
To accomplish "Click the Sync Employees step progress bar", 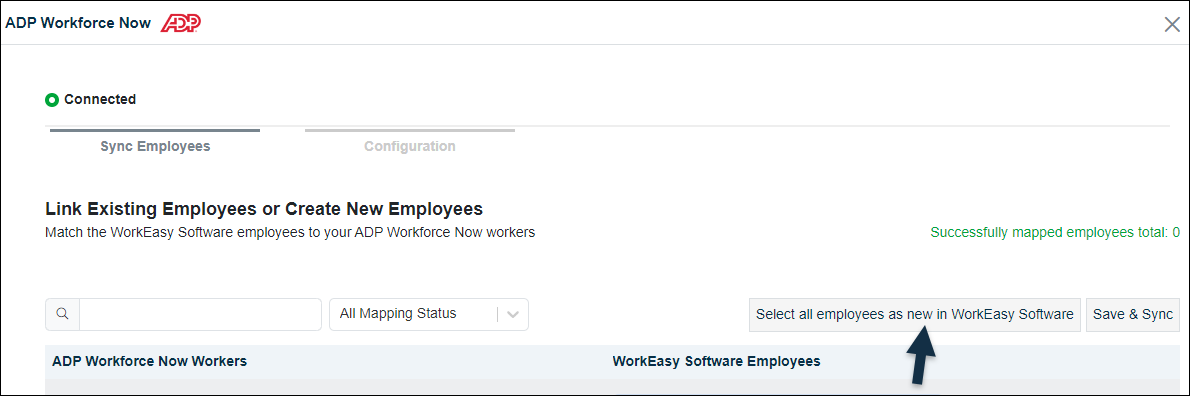I will point(155,130).
